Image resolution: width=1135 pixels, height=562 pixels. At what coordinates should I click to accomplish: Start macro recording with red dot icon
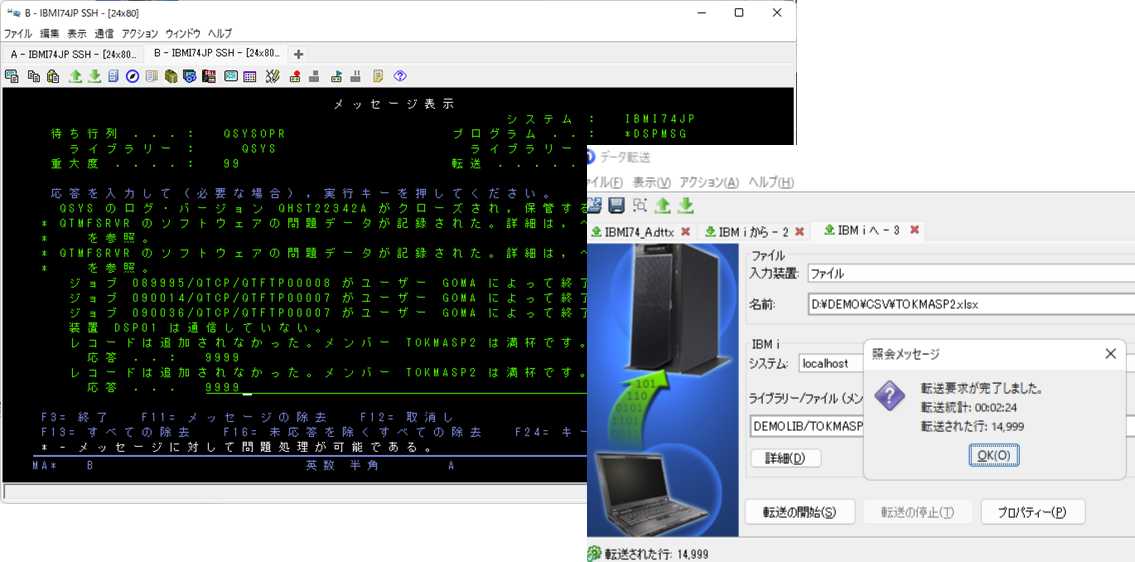coord(295,76)
